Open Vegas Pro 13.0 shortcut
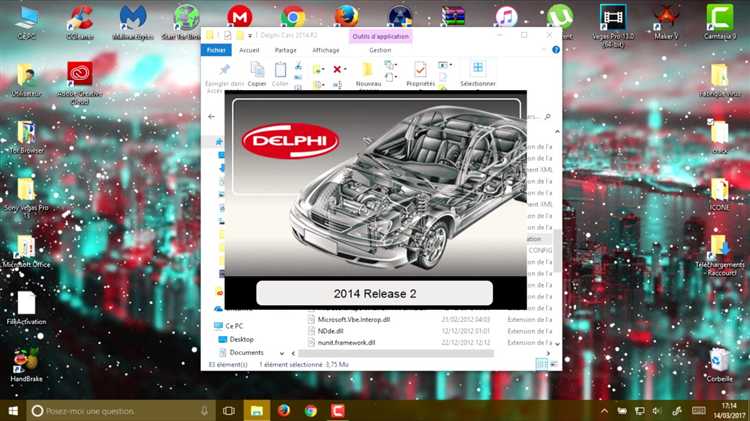750x421 pixels. click(613, 25)
